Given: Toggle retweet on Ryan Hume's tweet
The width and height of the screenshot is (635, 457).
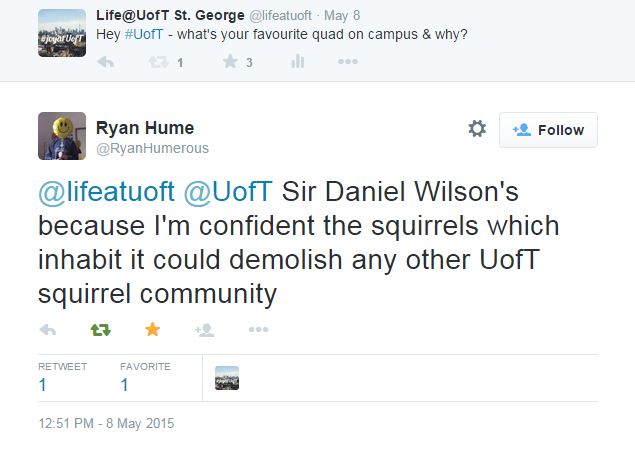Looking at the screenshot, I should point(100,329).
